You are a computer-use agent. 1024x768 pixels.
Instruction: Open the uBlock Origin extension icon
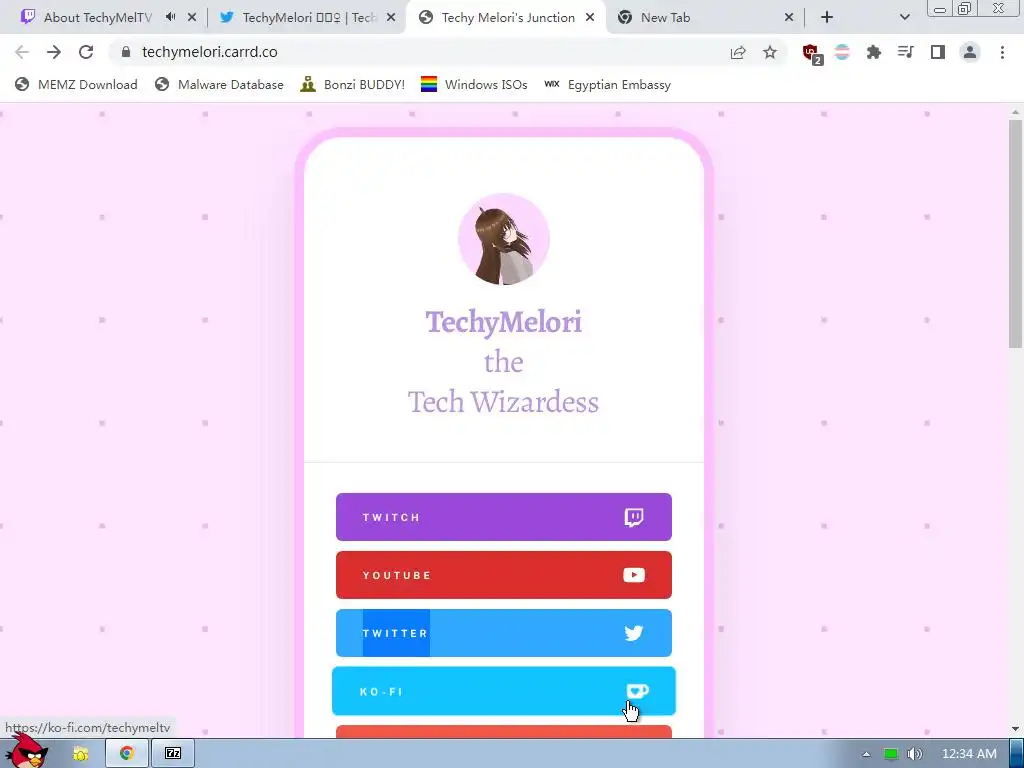(812, 54)
